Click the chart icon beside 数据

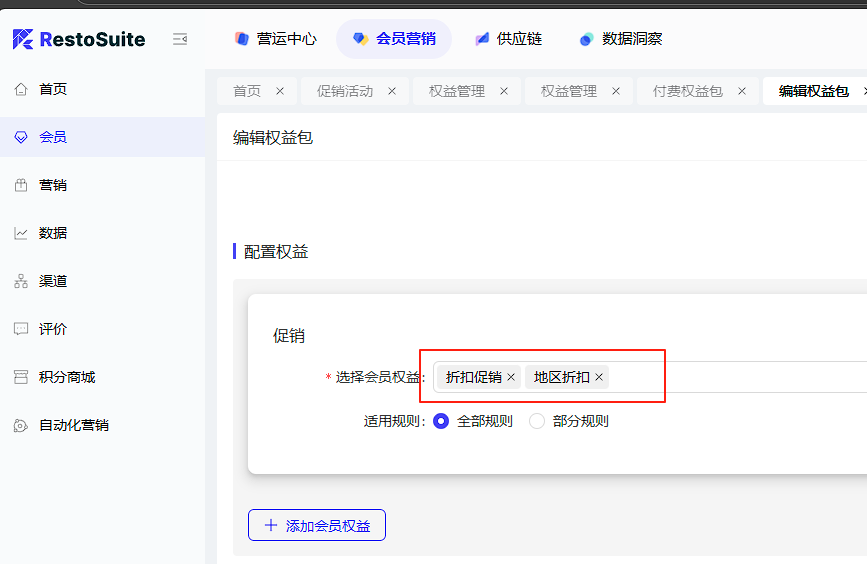pos(21,233)
